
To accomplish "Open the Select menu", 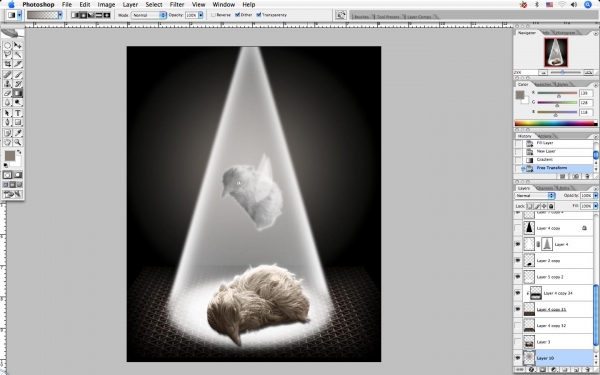I will coord(153,5).
